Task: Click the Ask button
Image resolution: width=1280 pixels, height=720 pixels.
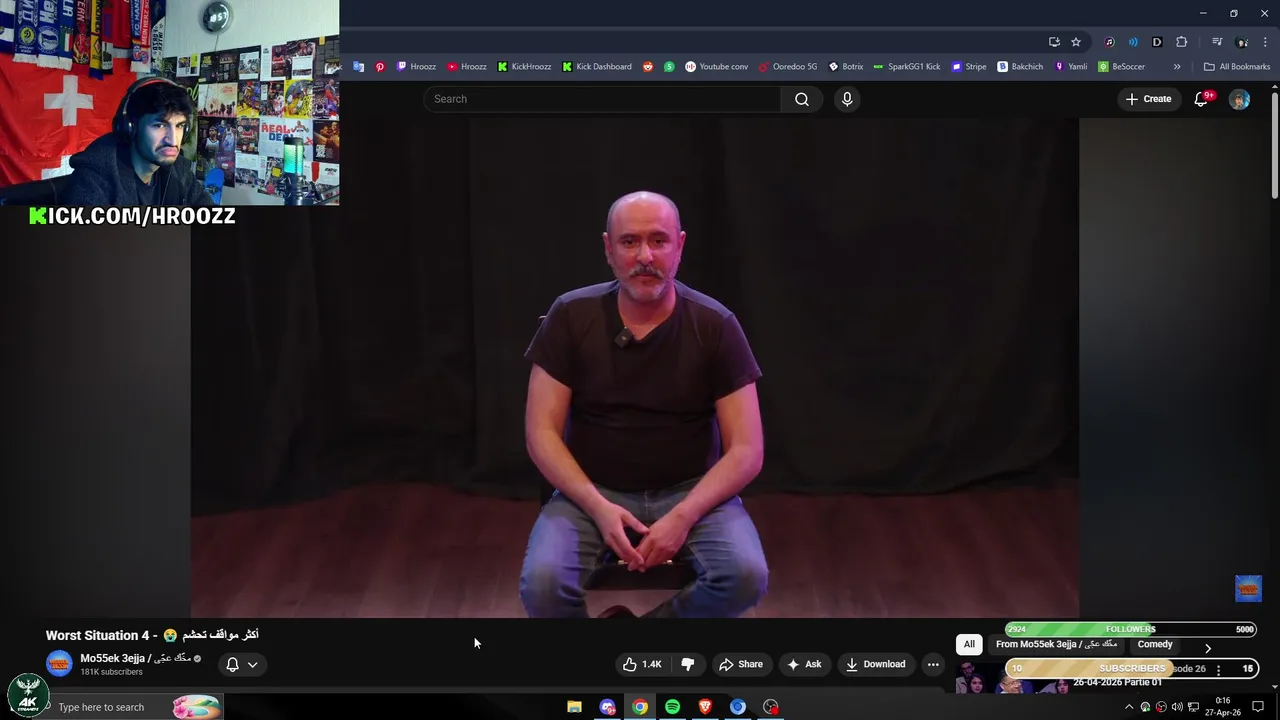Action: pos(804,664)
